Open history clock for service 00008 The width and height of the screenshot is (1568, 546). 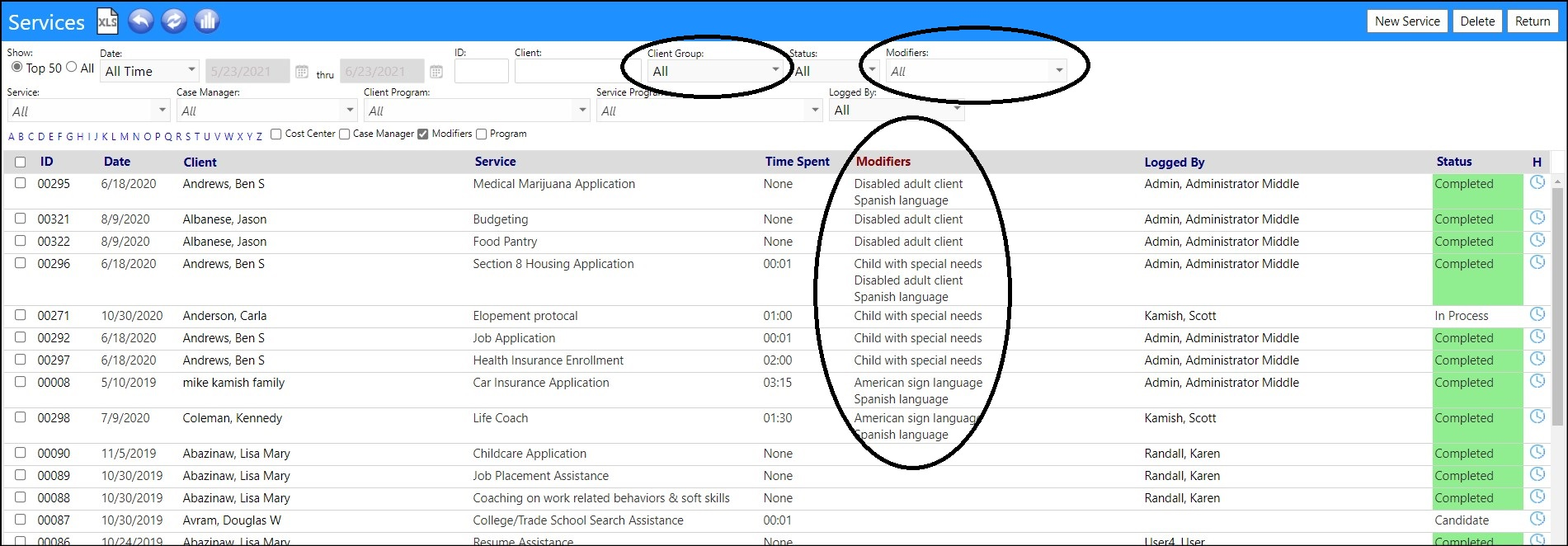click(x=1537, y=382)
